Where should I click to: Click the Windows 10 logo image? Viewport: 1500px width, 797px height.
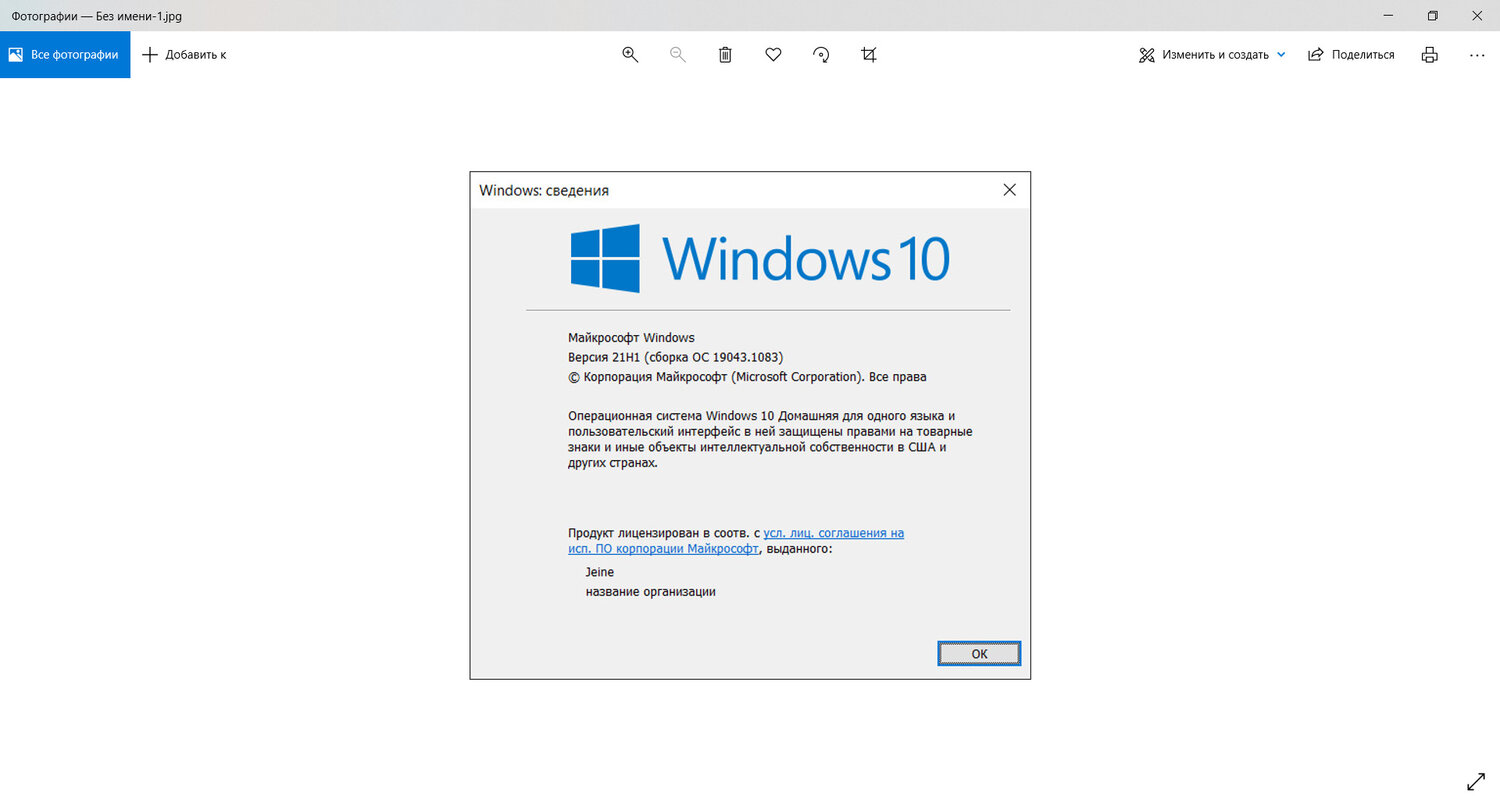coord(759,258)
